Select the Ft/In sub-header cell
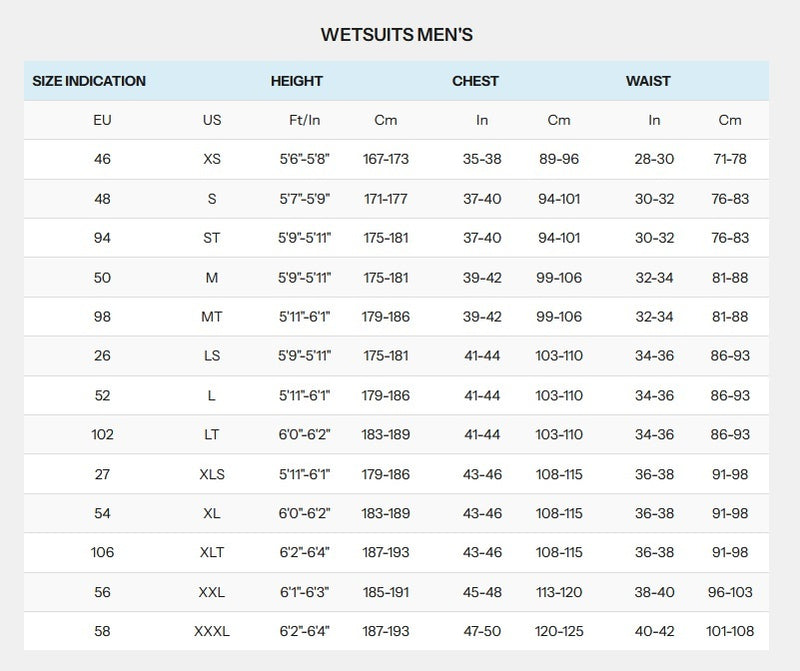The height and width of the screenshot is (671, 800). pyautogui.click(x=305, y=120)
